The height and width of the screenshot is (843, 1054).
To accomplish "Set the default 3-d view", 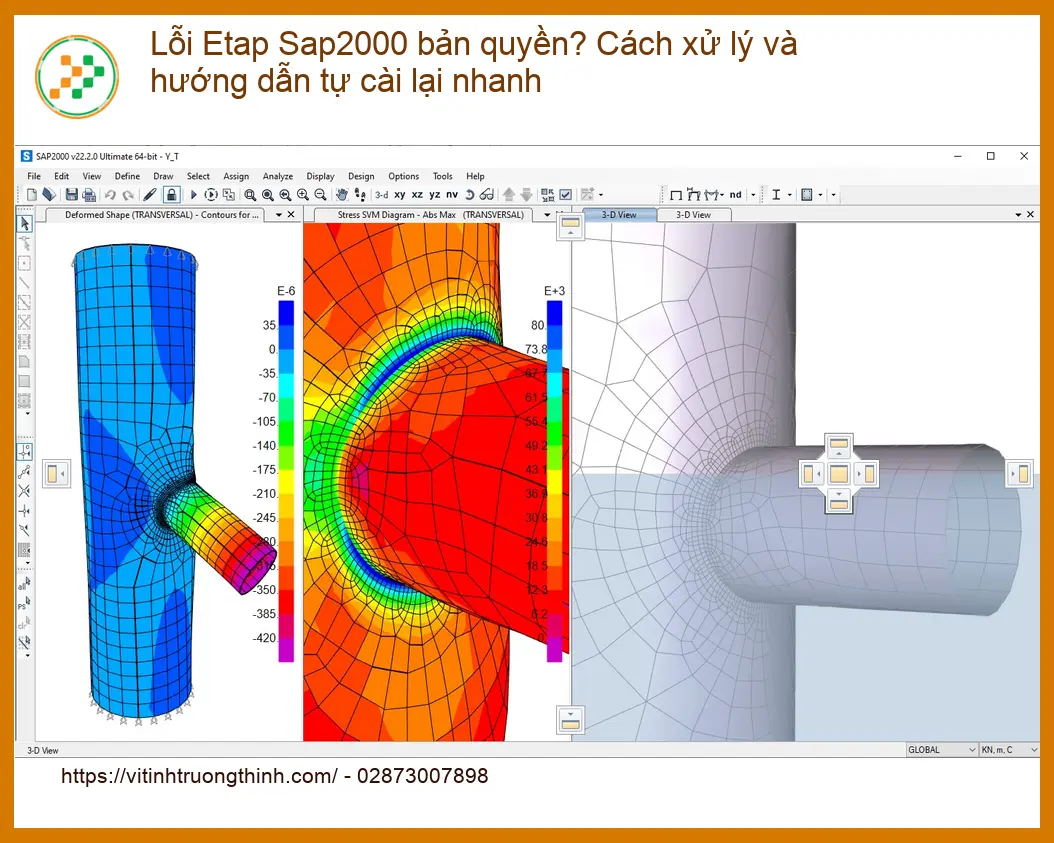I will 382,195.
